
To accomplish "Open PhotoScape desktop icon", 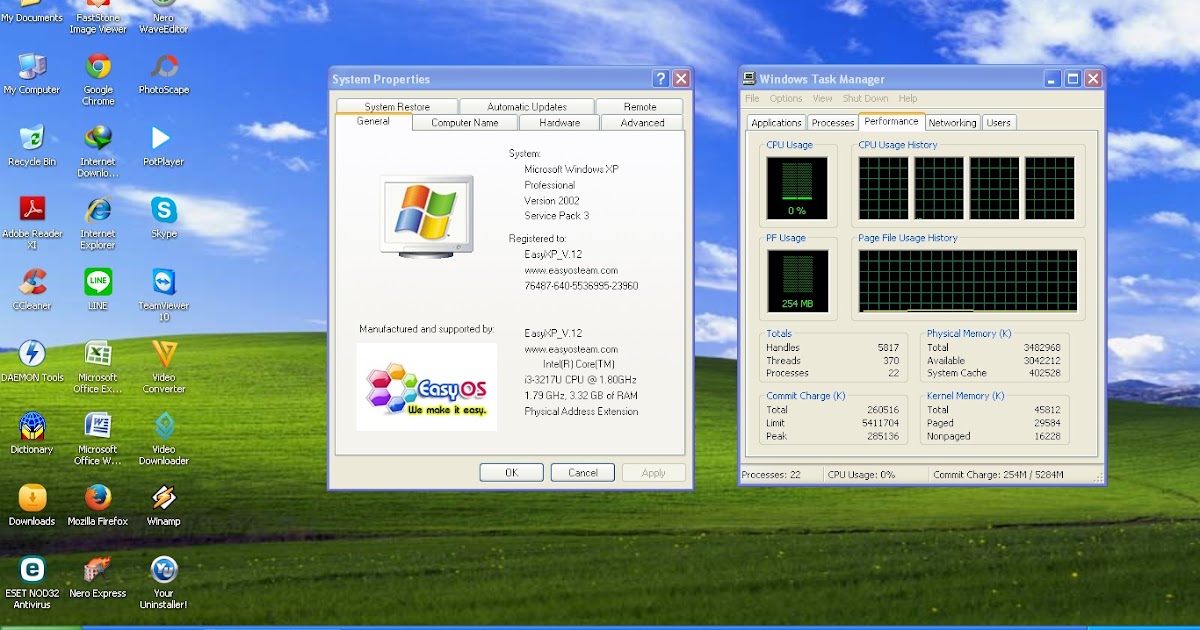I will coord(164,74).
